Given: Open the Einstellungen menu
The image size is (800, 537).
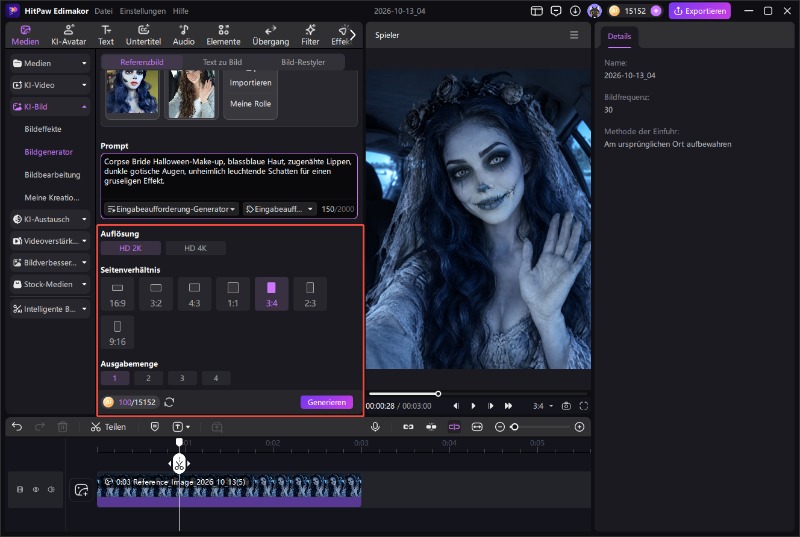Looking at the screenshot, I should click(143, 11).
